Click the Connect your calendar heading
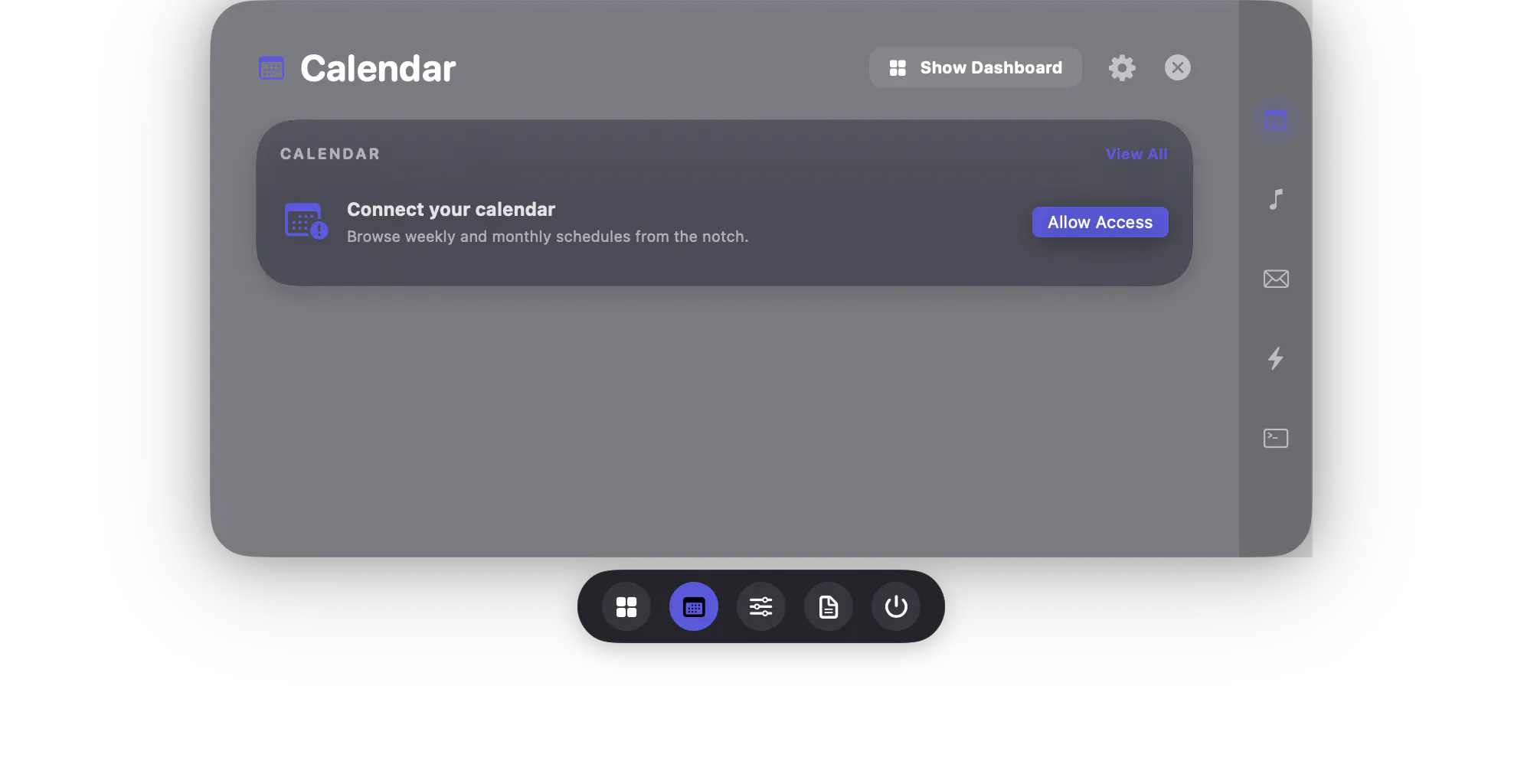The image size is (1524, 784). click(451, 210)
